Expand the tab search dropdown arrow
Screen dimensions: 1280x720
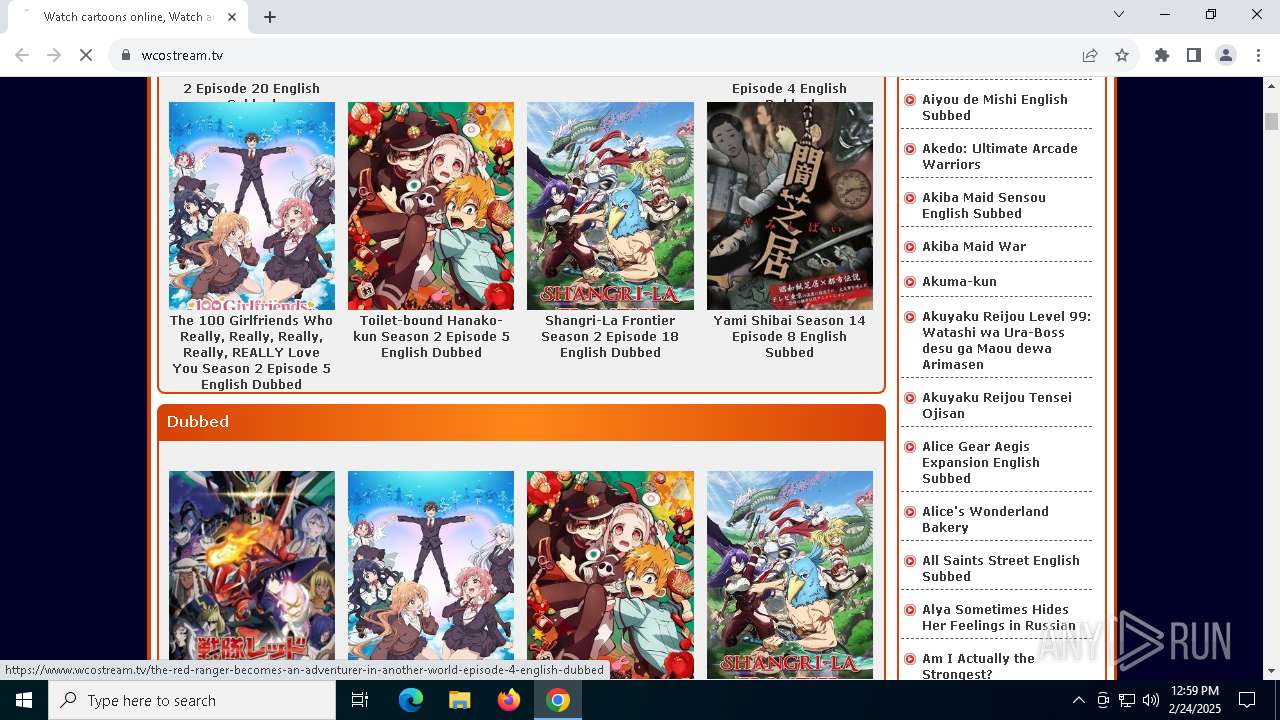pos(1119,14)
